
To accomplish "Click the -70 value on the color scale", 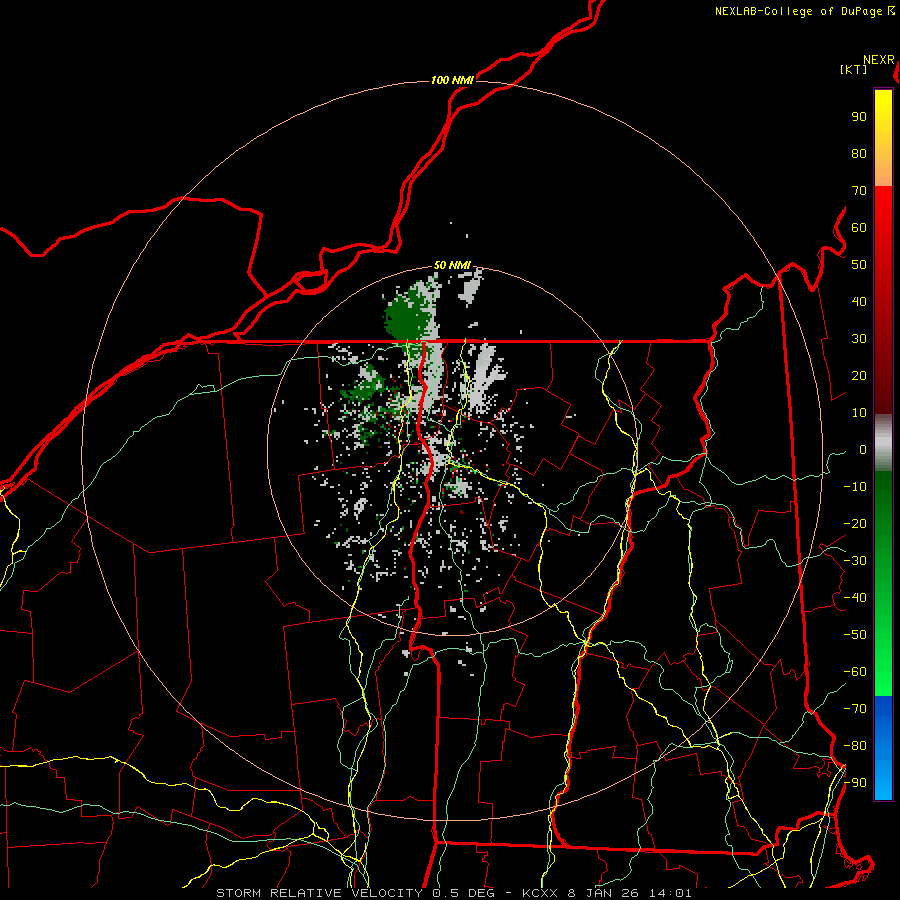I will coord(855,709).
